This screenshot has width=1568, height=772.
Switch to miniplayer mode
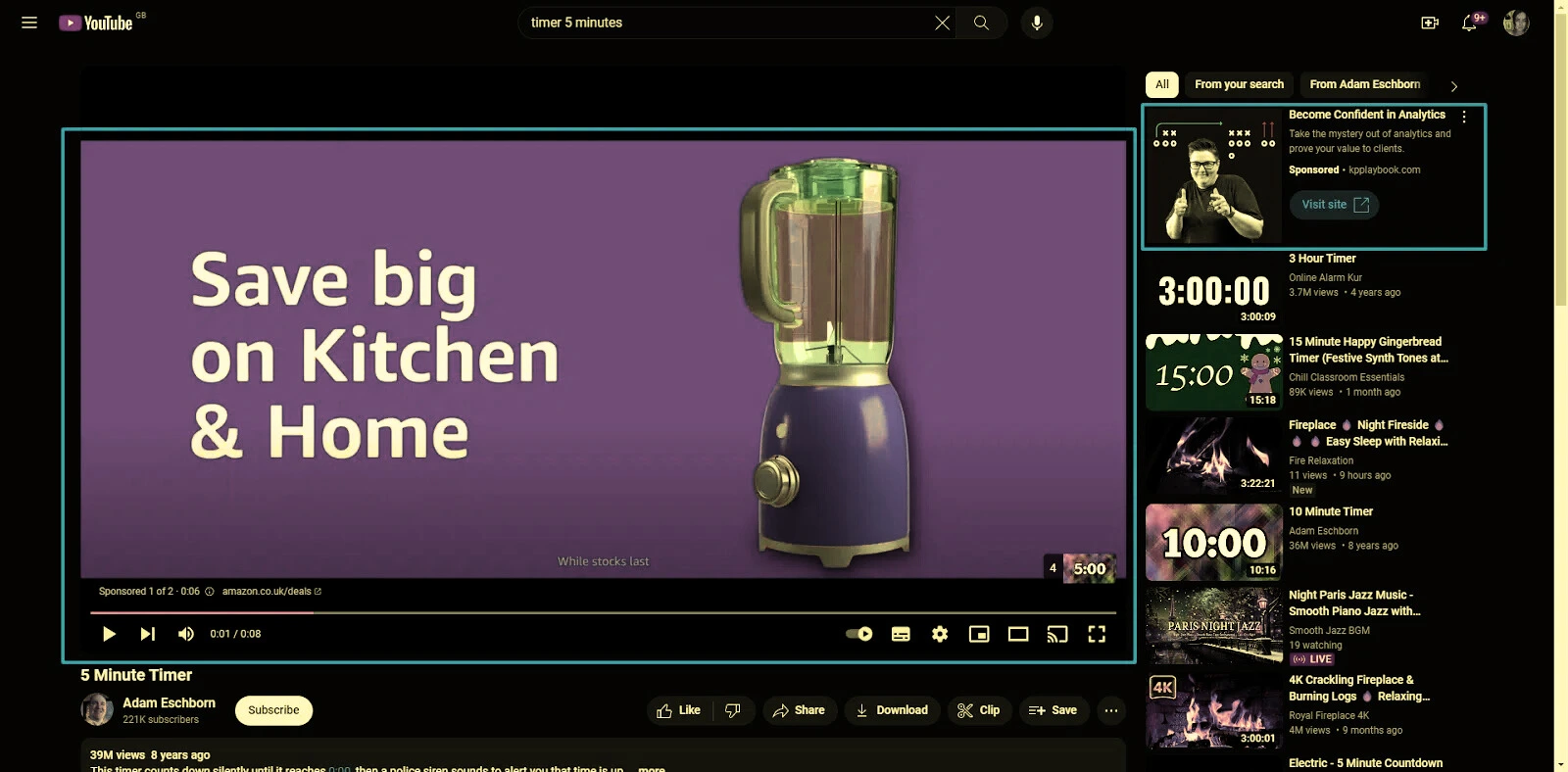pos(979,634)
